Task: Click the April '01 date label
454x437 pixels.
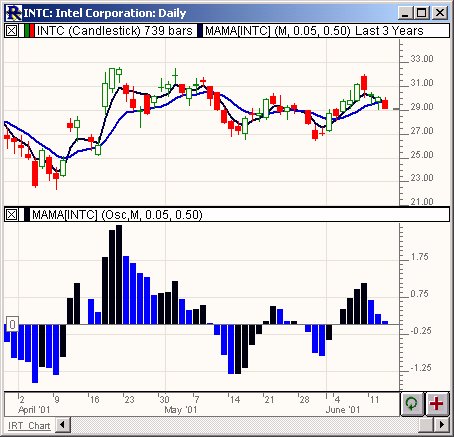Action: coord(34,410)
